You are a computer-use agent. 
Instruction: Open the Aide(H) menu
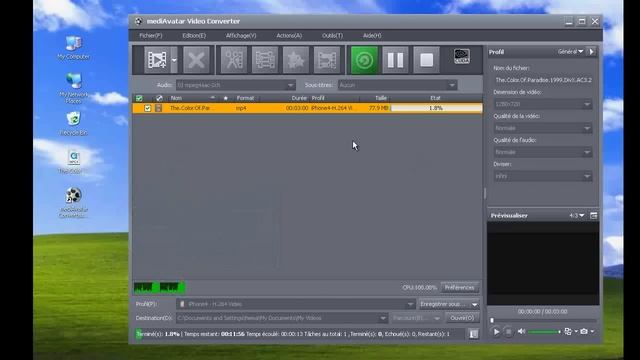372,36
